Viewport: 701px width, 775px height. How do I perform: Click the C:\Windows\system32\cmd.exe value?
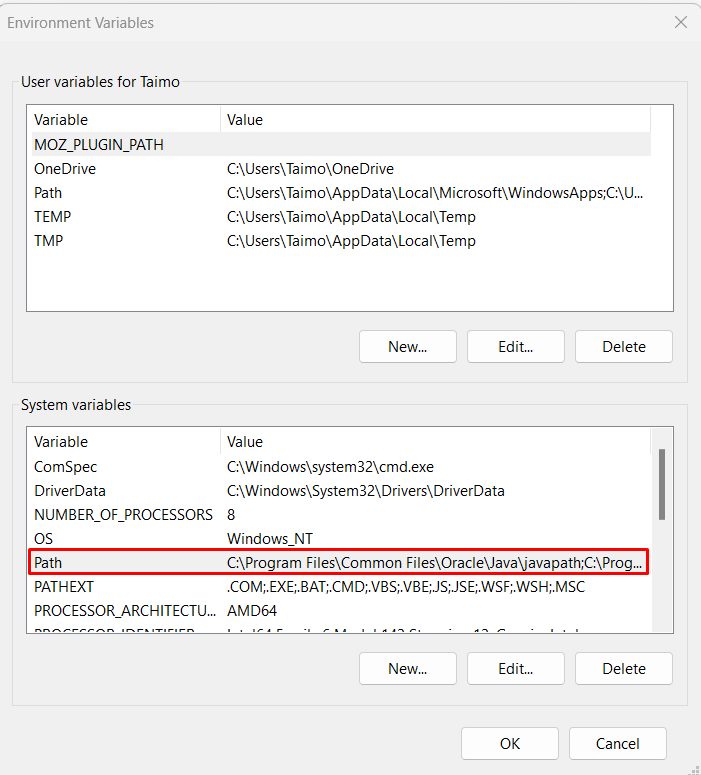click(x=330, y=467)
